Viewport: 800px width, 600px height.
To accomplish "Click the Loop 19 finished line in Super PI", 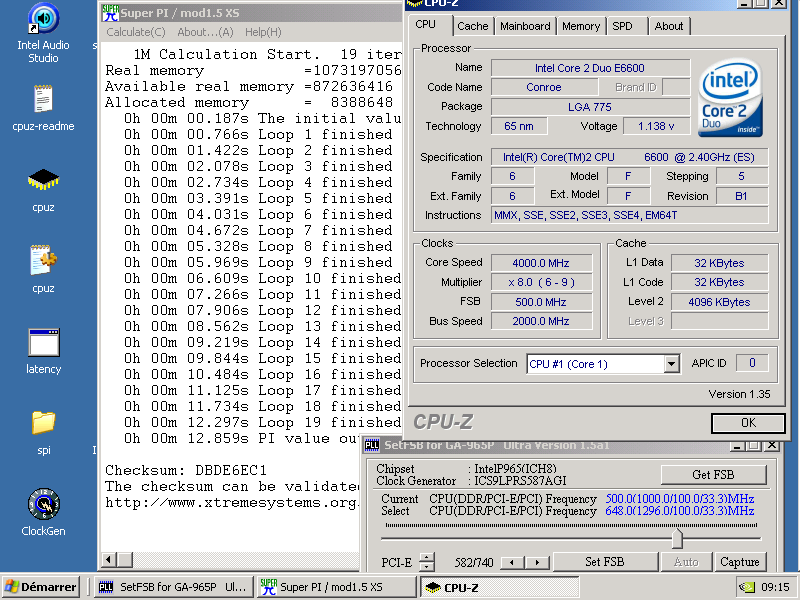I will pyautogui.click(x=263, y=422).
